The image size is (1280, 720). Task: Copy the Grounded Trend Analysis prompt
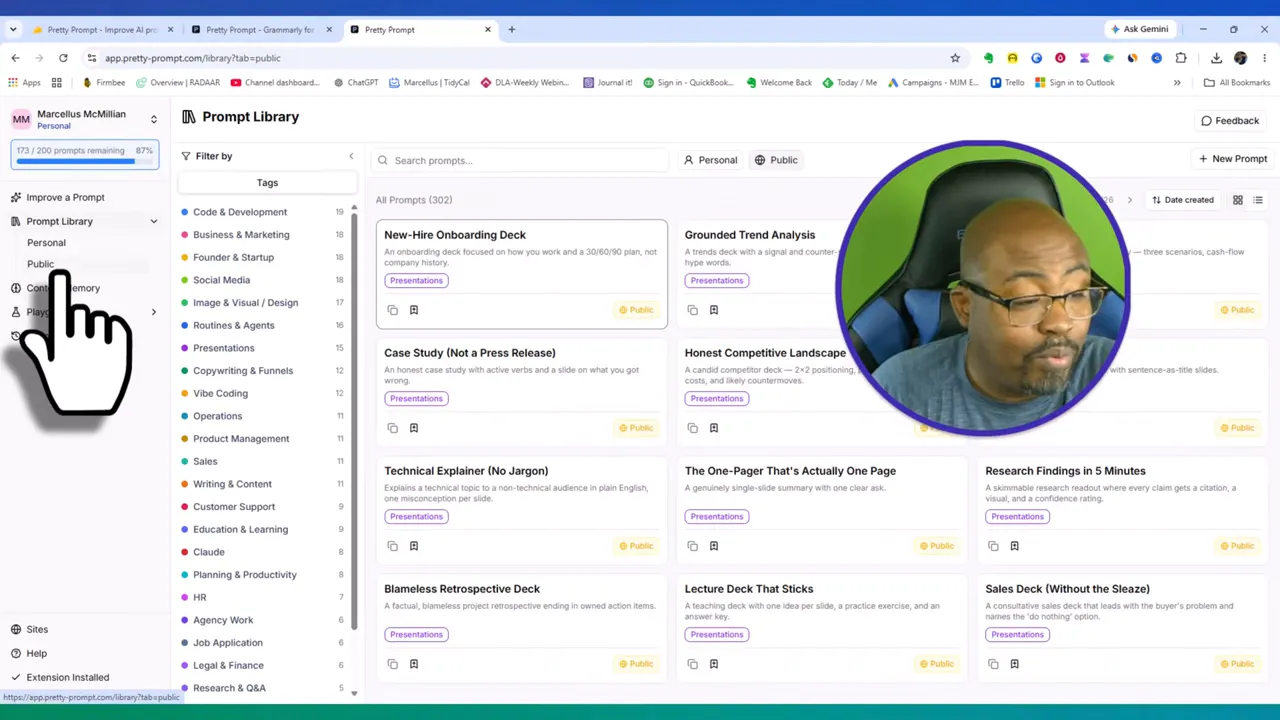(x=692, y=310)
